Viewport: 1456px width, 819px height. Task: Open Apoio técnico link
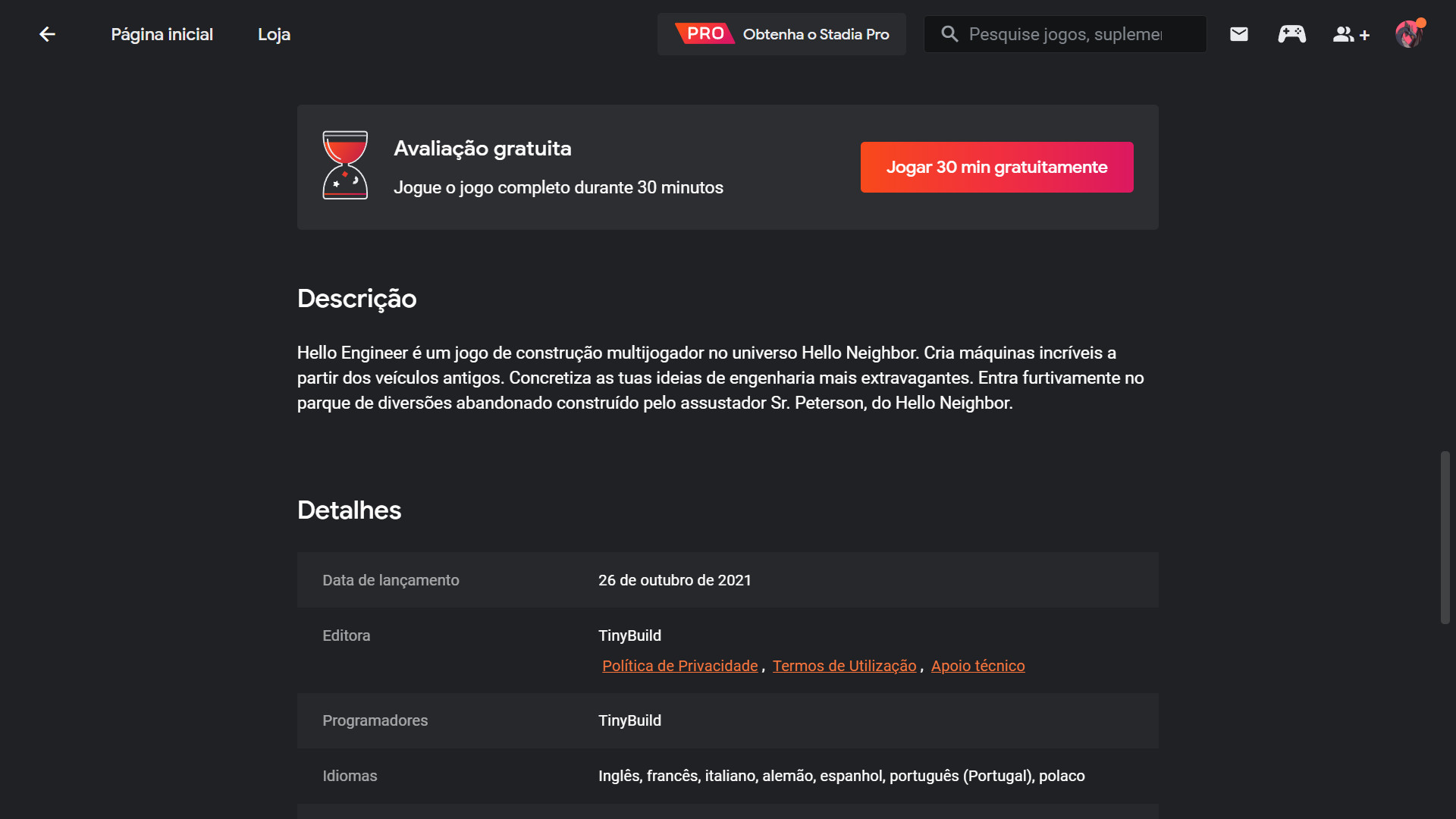[x=977, y=666]
